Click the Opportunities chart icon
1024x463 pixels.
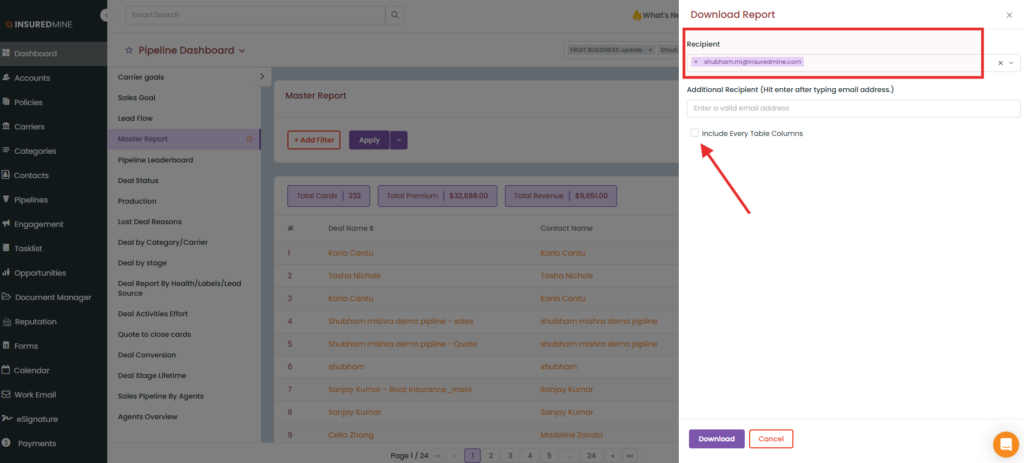(6, 273)
